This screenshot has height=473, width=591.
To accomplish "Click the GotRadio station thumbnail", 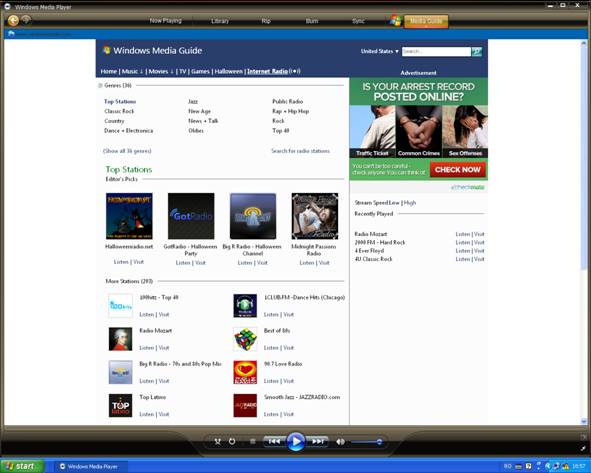I will click(x=191, y=216).
